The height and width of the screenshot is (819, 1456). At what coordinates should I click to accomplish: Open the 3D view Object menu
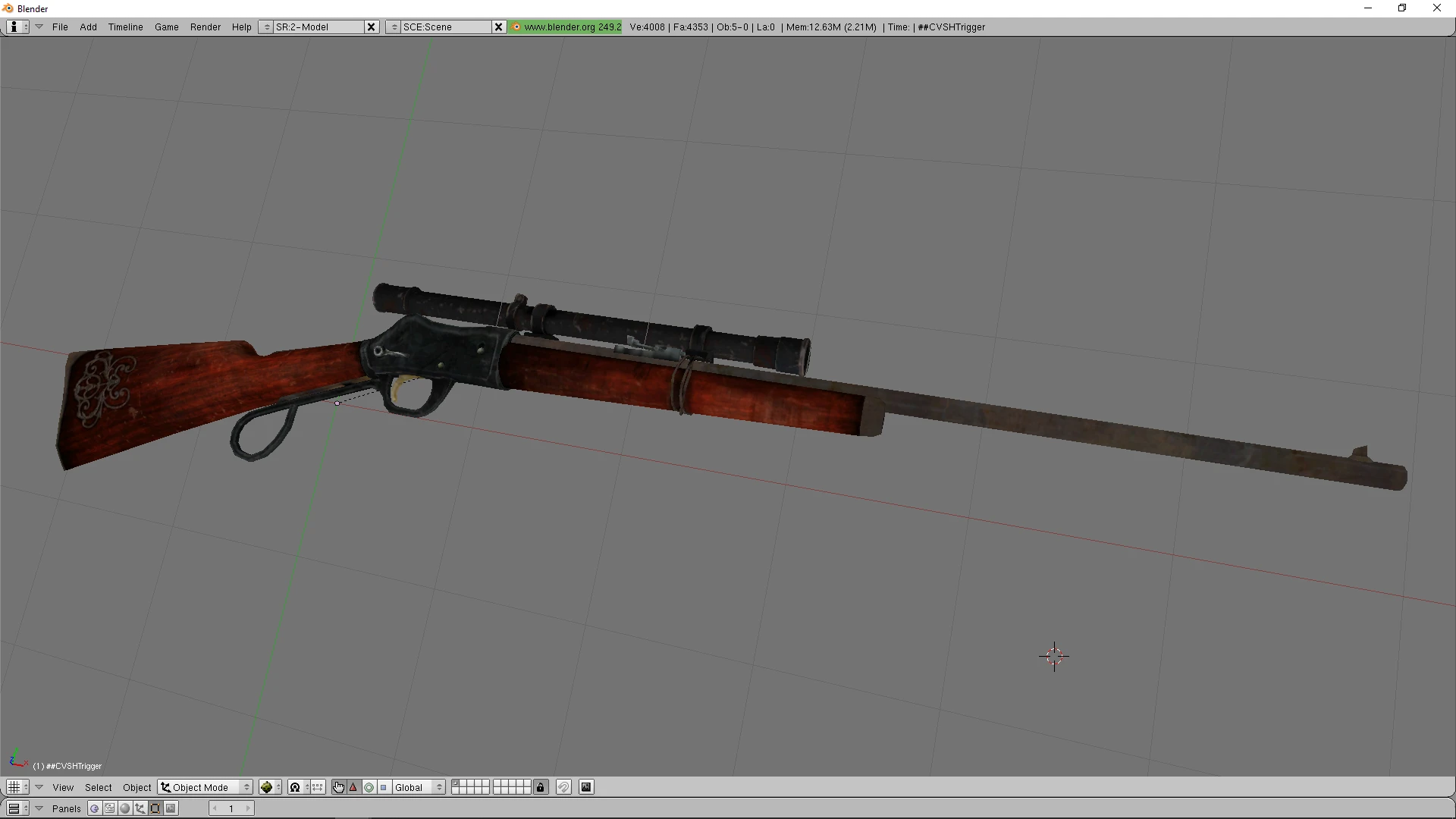[137, 787]
